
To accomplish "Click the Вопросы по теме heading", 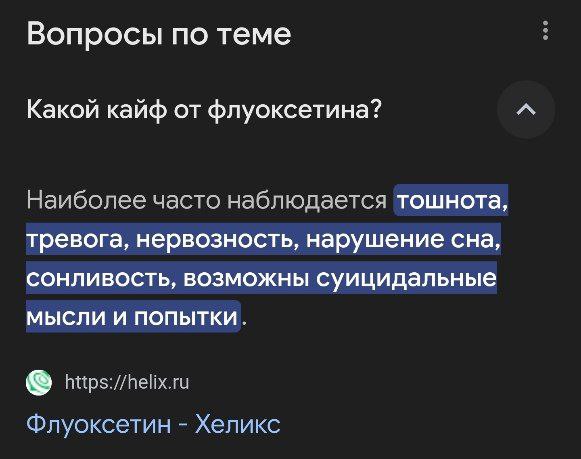I will [x=159, y=33].
